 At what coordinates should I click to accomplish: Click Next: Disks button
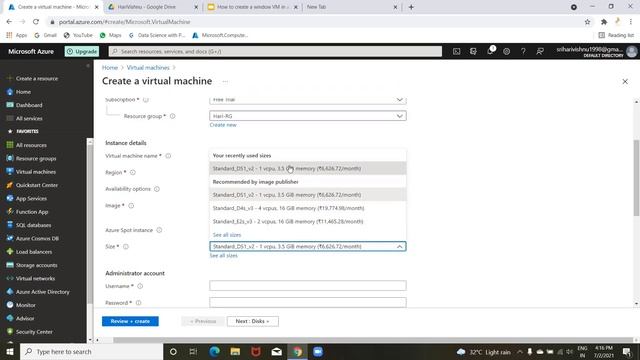253,321
